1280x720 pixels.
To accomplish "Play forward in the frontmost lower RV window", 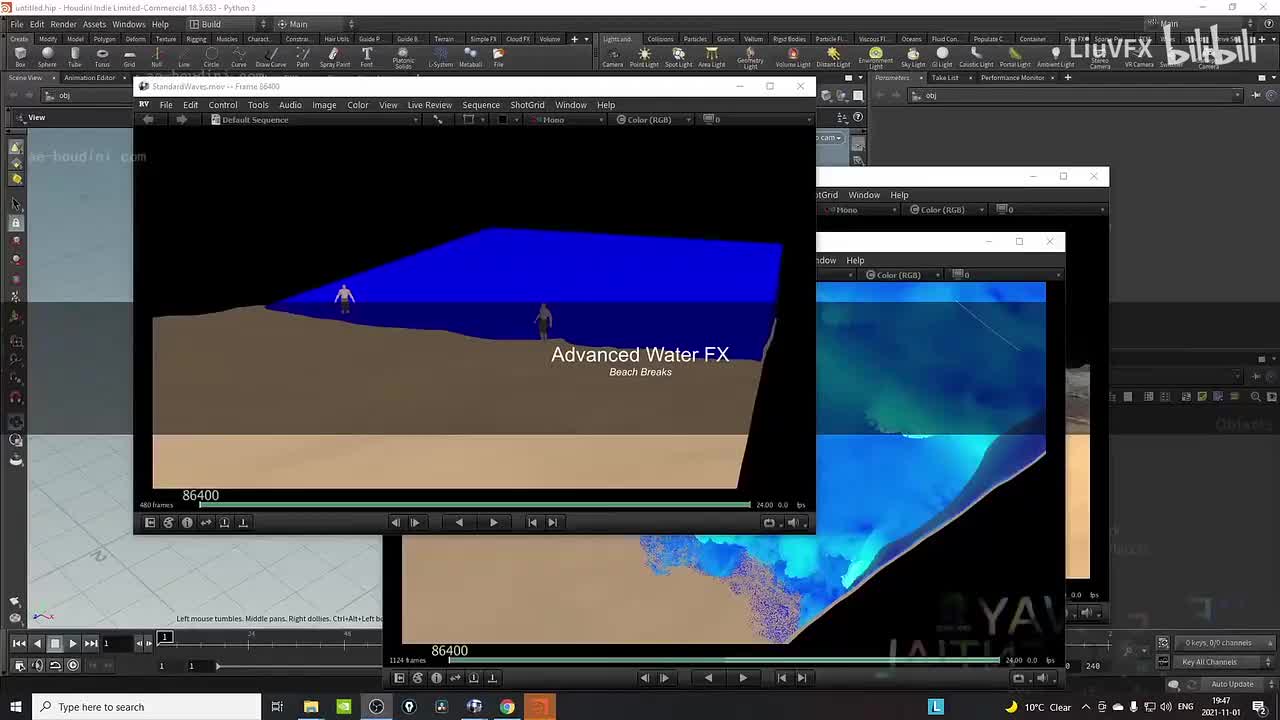I will click(x=742, y=678).
